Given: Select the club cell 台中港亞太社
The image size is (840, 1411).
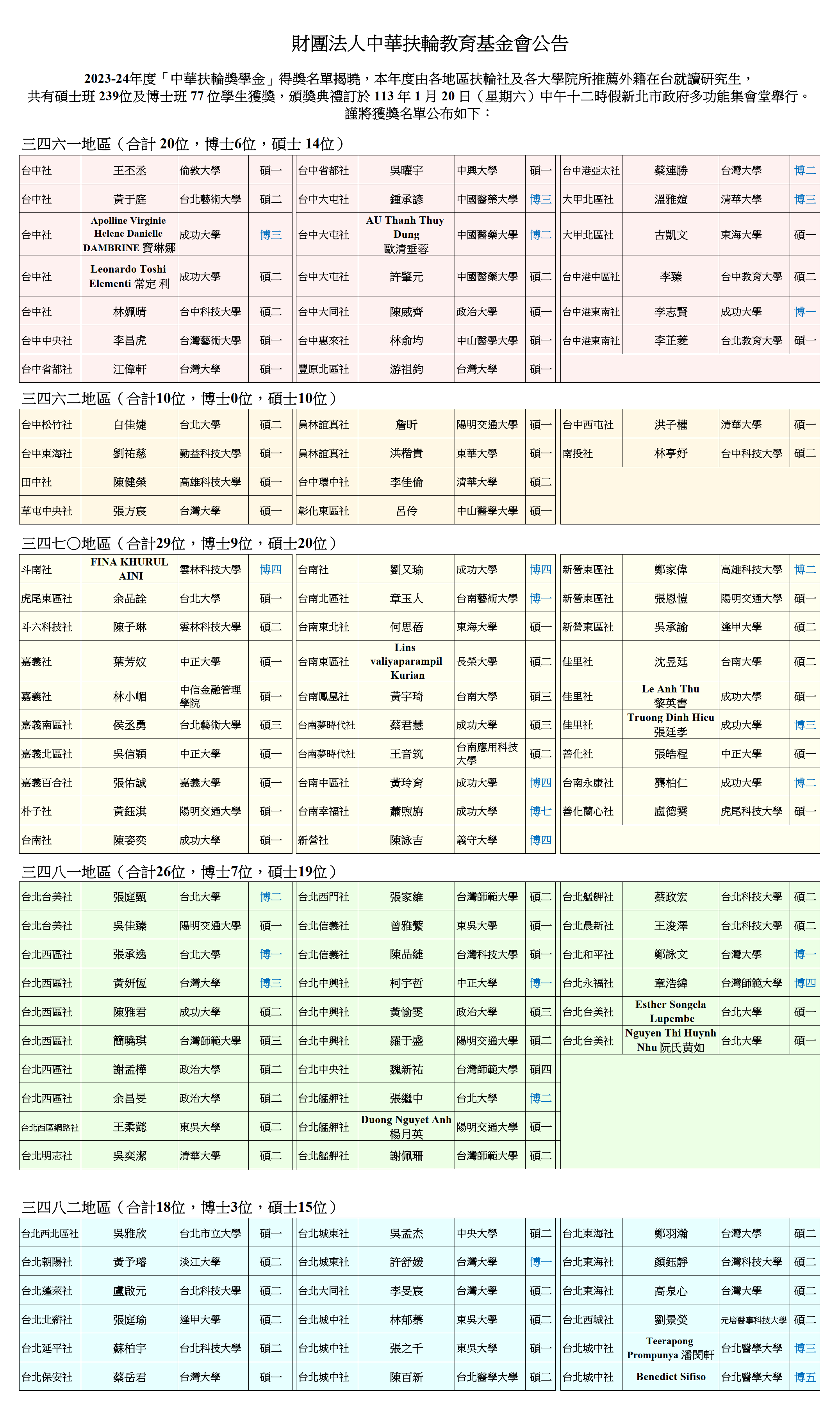Looking at the screenshot, I should [591, 170].
